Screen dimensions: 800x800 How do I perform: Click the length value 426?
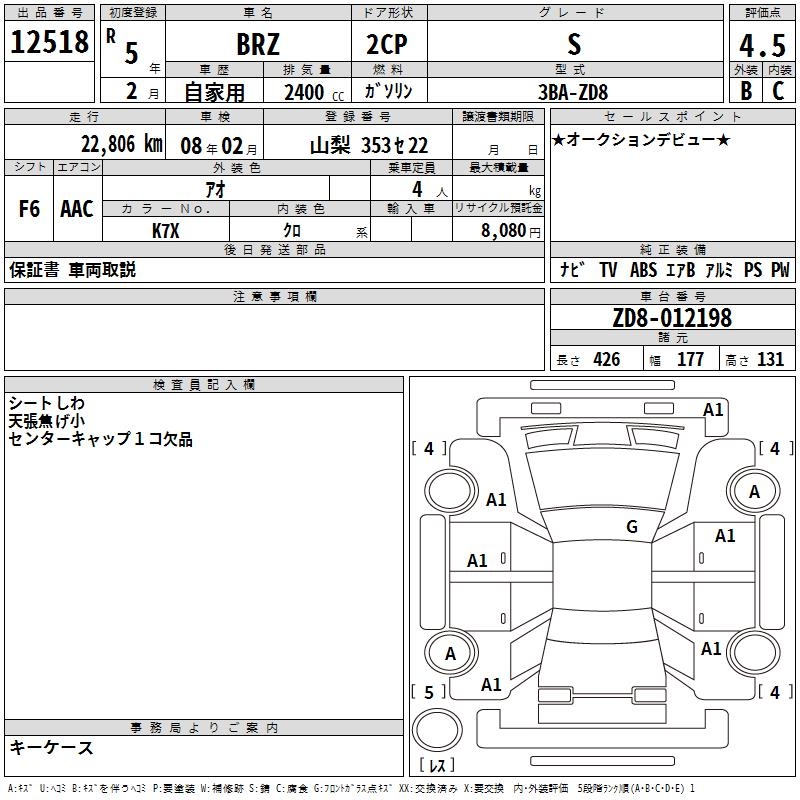pyautogui.click(x=607, y=359)
